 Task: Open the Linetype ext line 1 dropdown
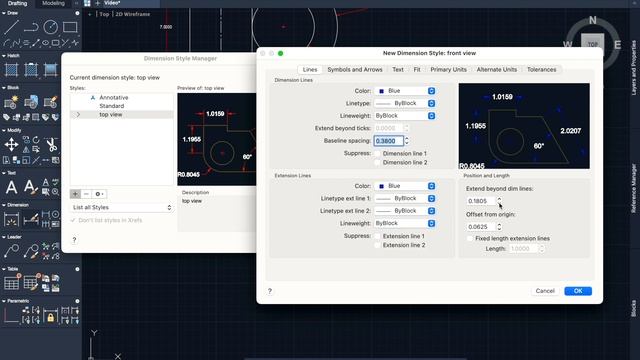coord(404,199)
